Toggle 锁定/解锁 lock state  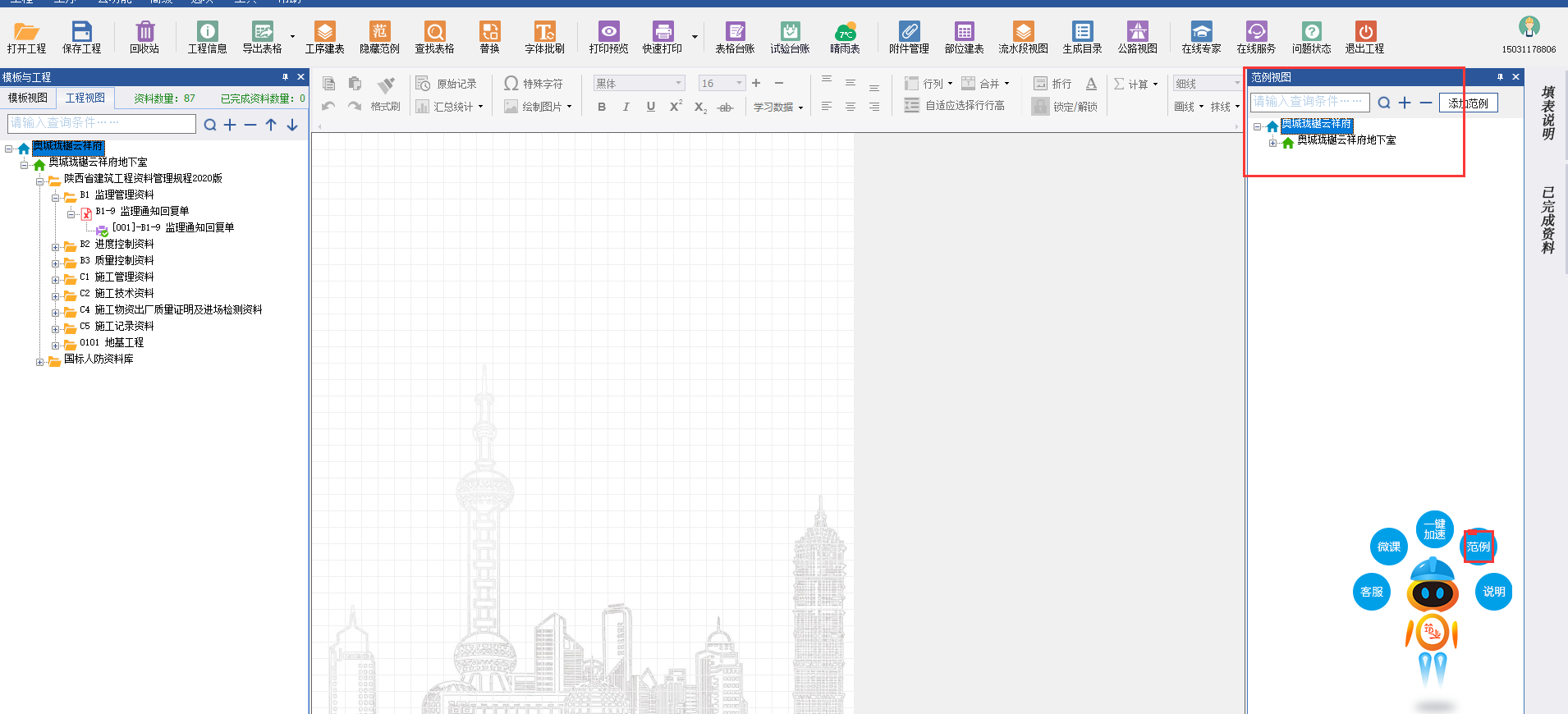click(1065, 107)
